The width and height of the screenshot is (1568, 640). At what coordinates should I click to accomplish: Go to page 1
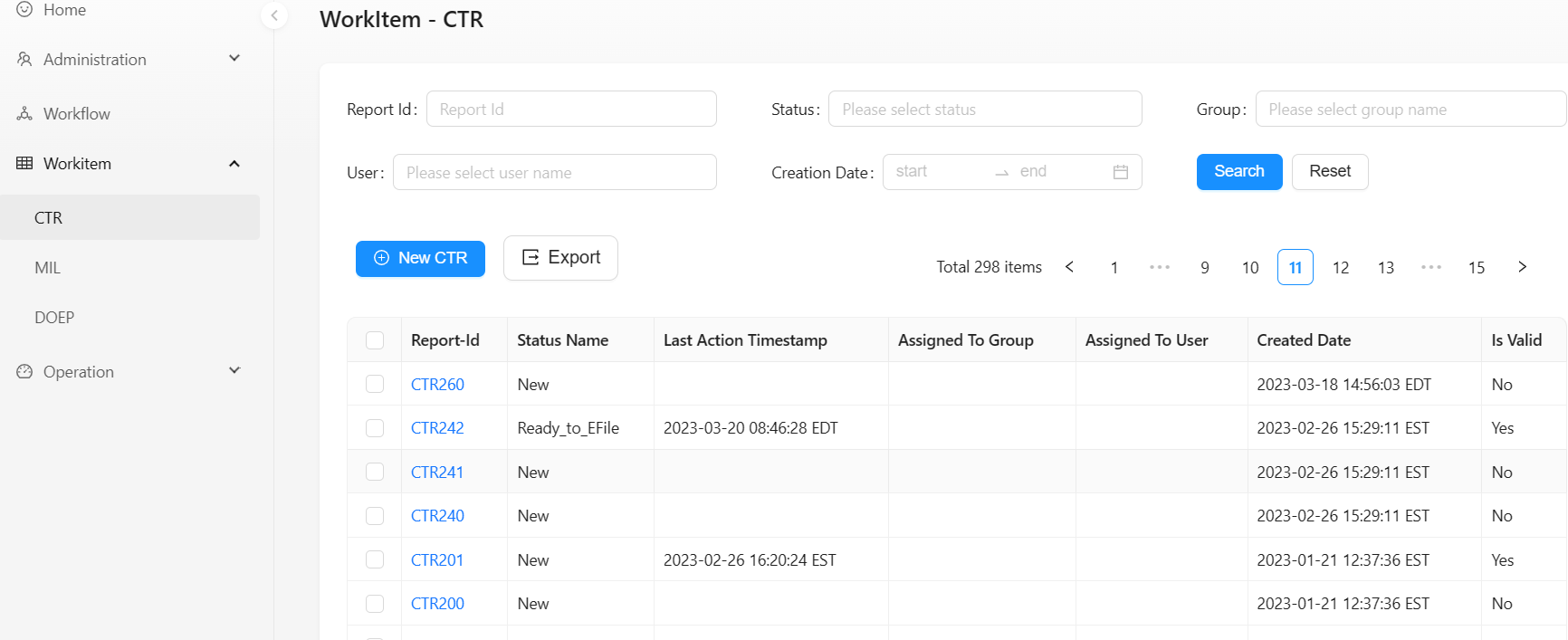pos(1114,267)
